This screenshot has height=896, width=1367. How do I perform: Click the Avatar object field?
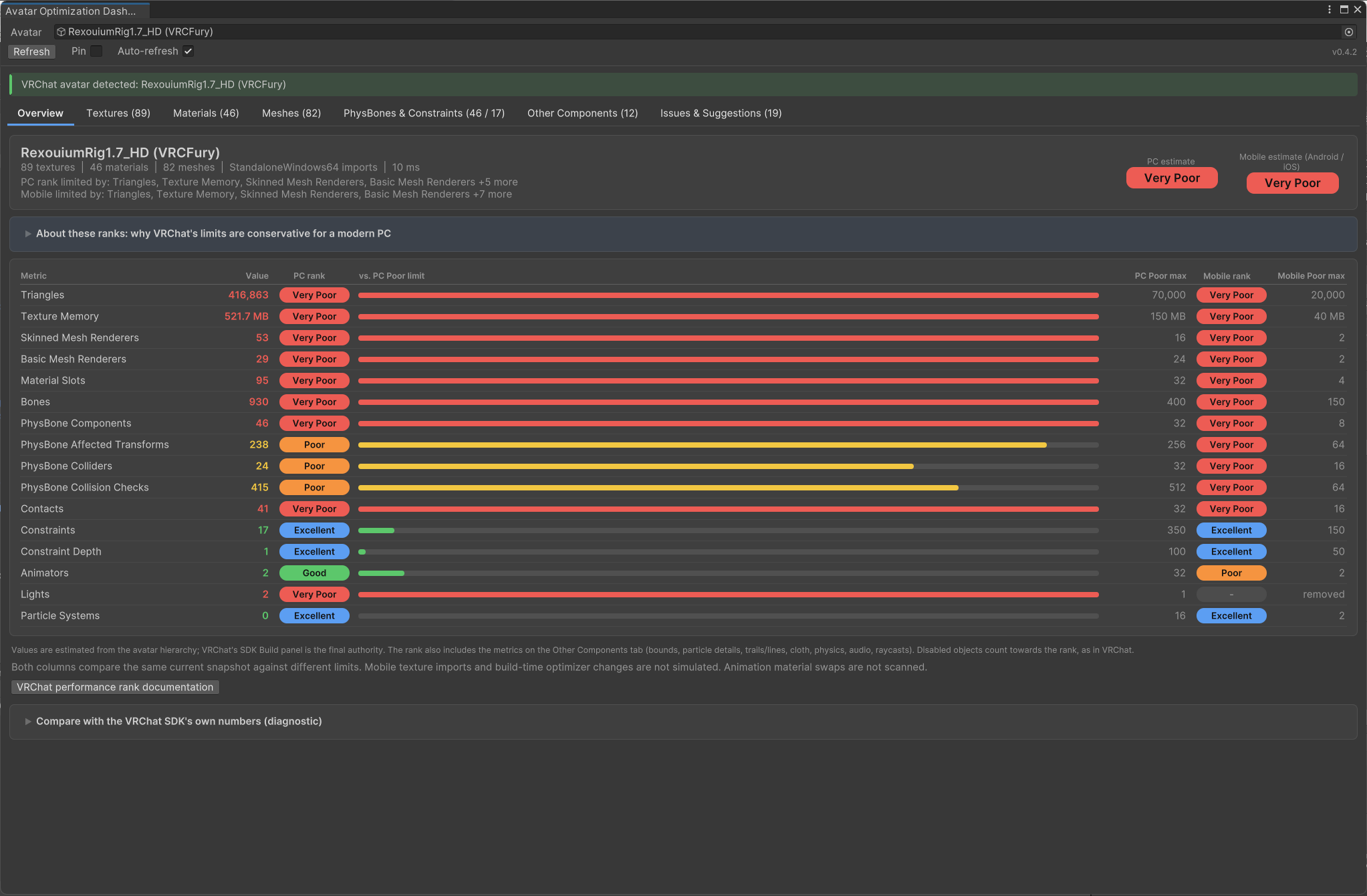[x=705, y=32]
